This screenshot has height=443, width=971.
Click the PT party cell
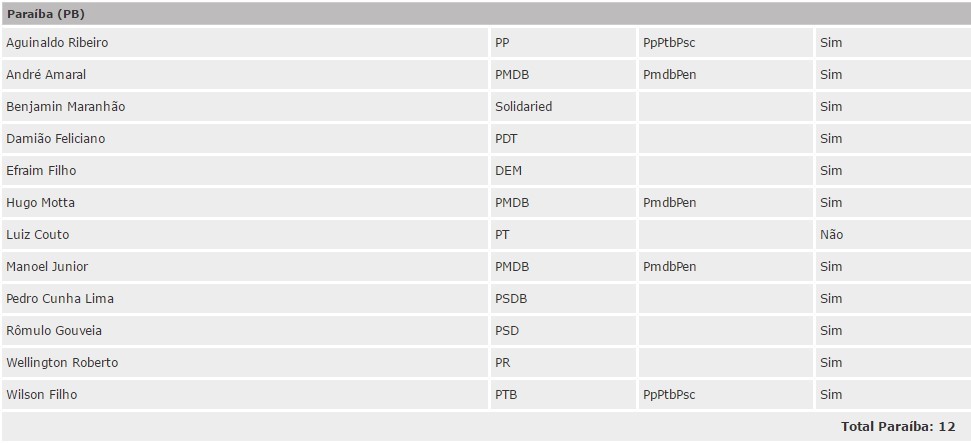click(564, 234)
